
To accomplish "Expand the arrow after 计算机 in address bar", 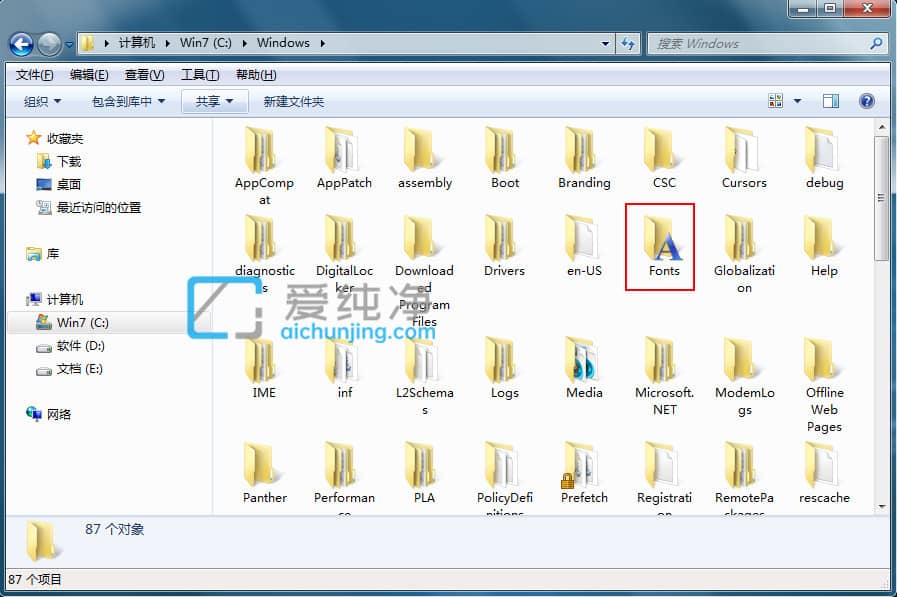I will pos(167,43).
